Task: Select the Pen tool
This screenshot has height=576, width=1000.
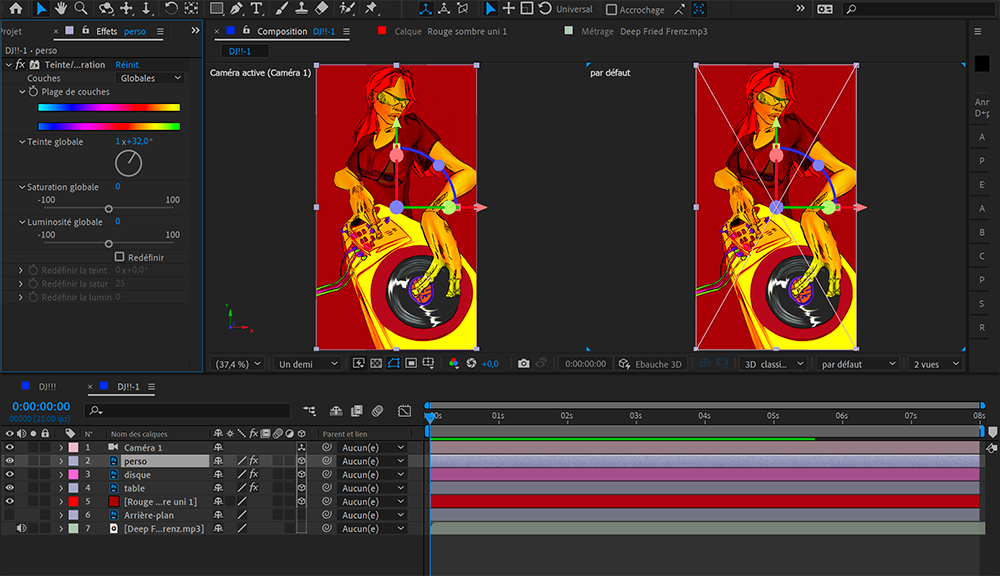Action: [237, 8]
